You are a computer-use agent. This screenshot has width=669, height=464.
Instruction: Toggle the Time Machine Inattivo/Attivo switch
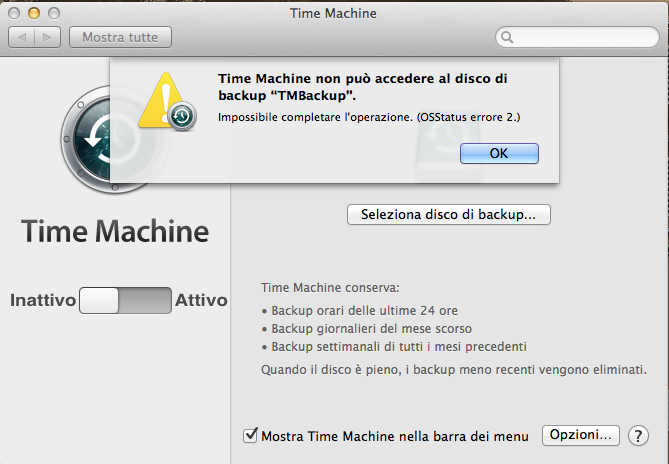(x=125, y=300)
